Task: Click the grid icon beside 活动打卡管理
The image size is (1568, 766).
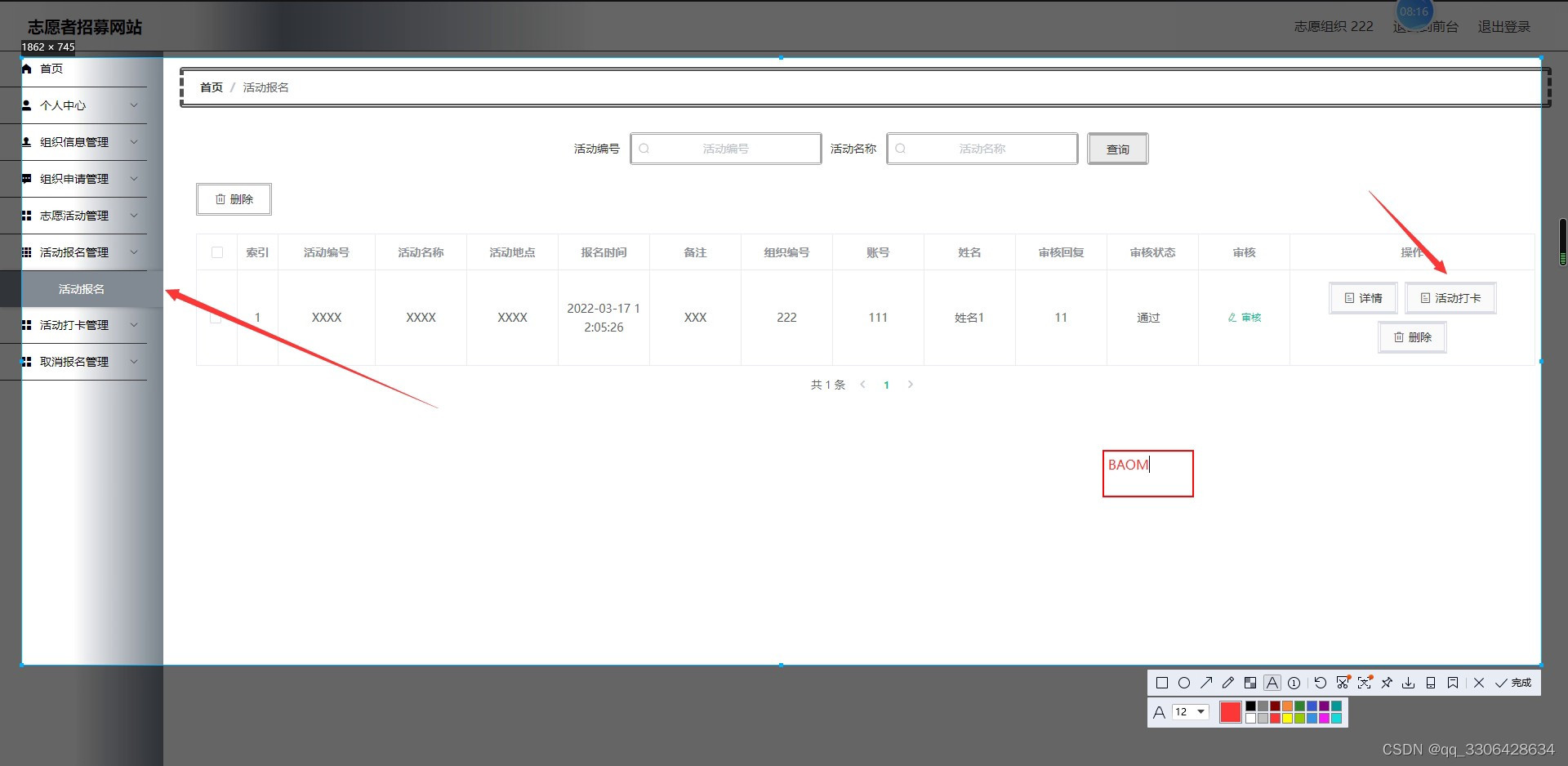Action: point(27,325)
